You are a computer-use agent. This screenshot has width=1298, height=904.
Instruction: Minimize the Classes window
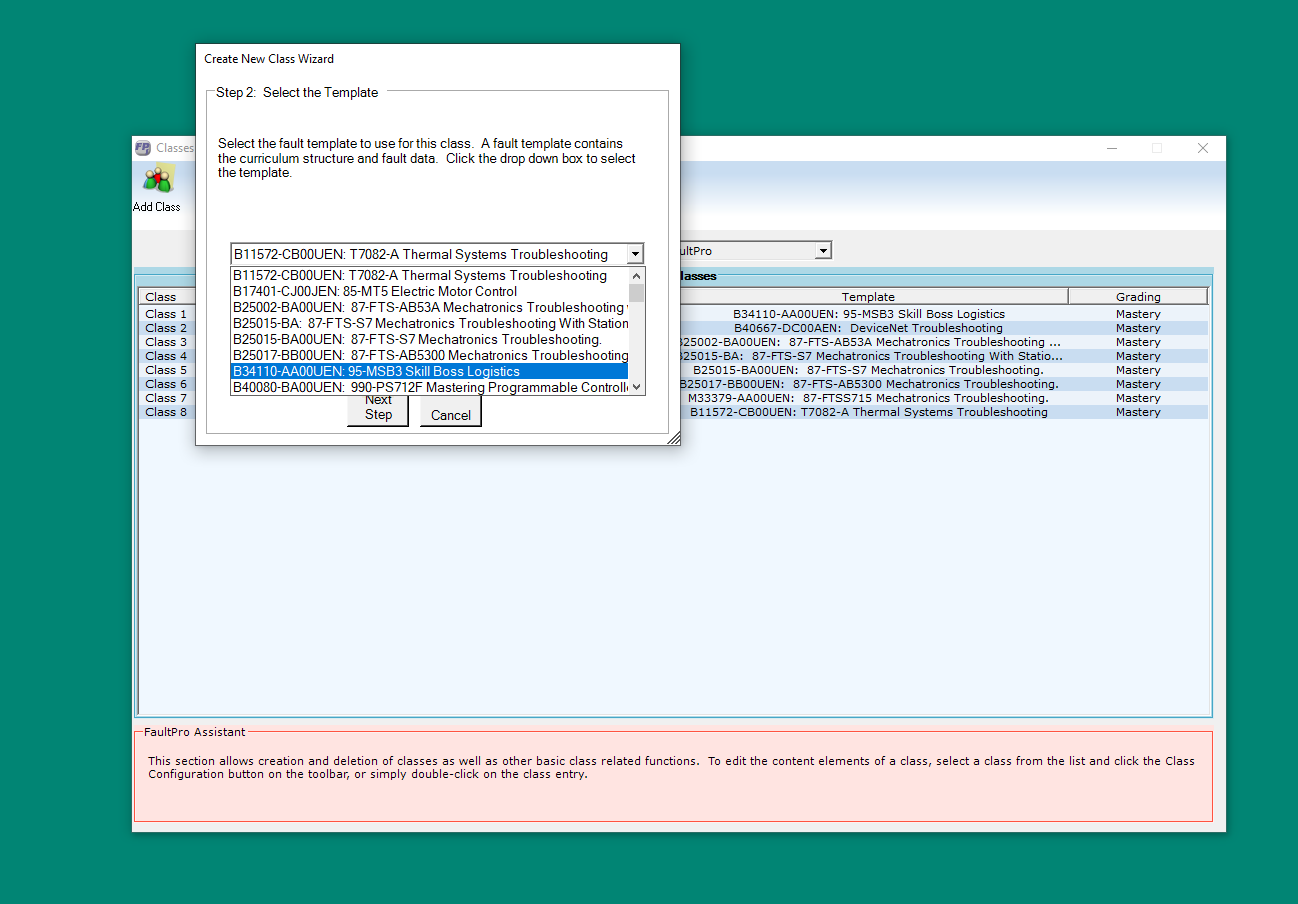point(1112,148)
